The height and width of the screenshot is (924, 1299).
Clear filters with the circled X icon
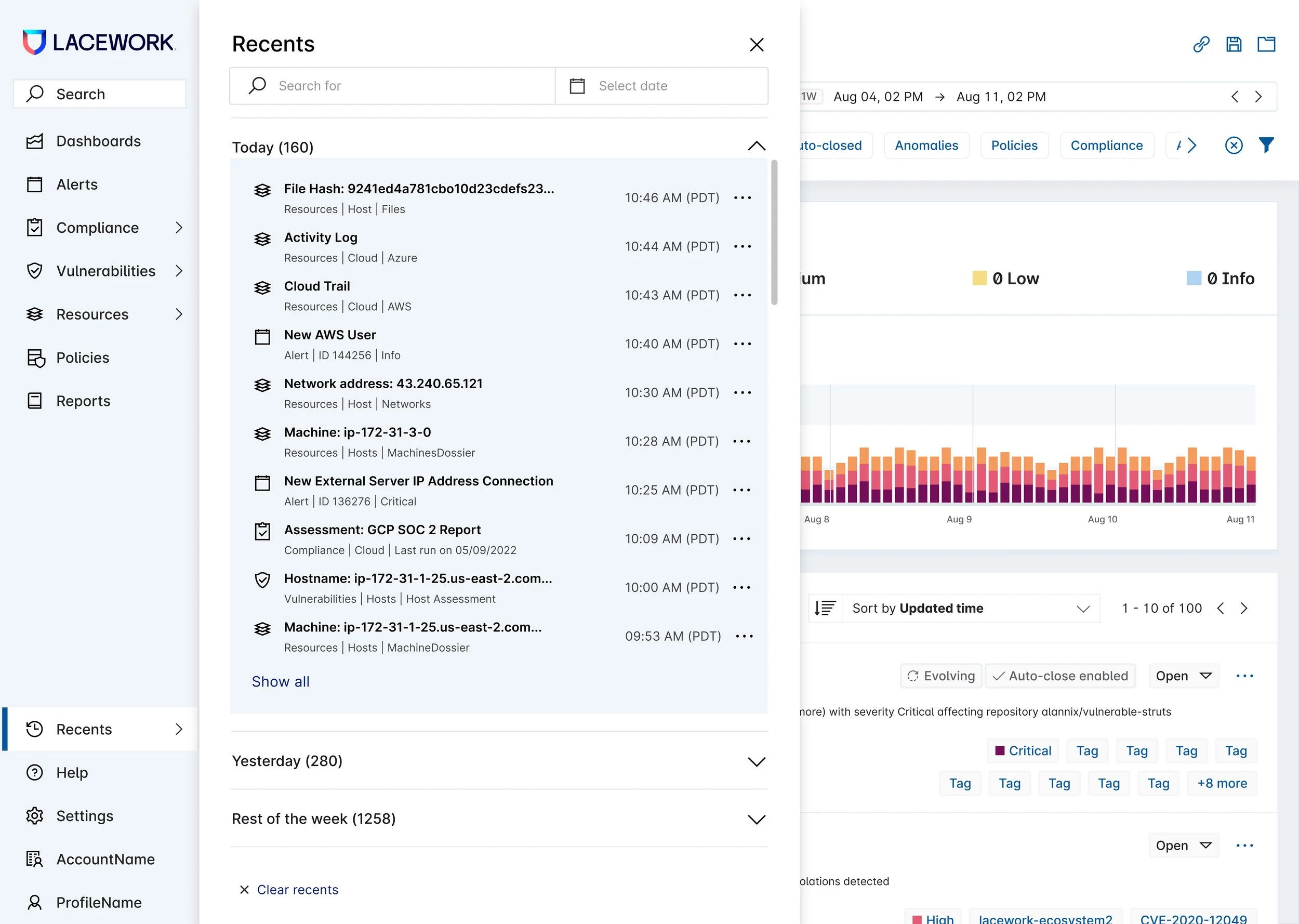[1233, 146]
